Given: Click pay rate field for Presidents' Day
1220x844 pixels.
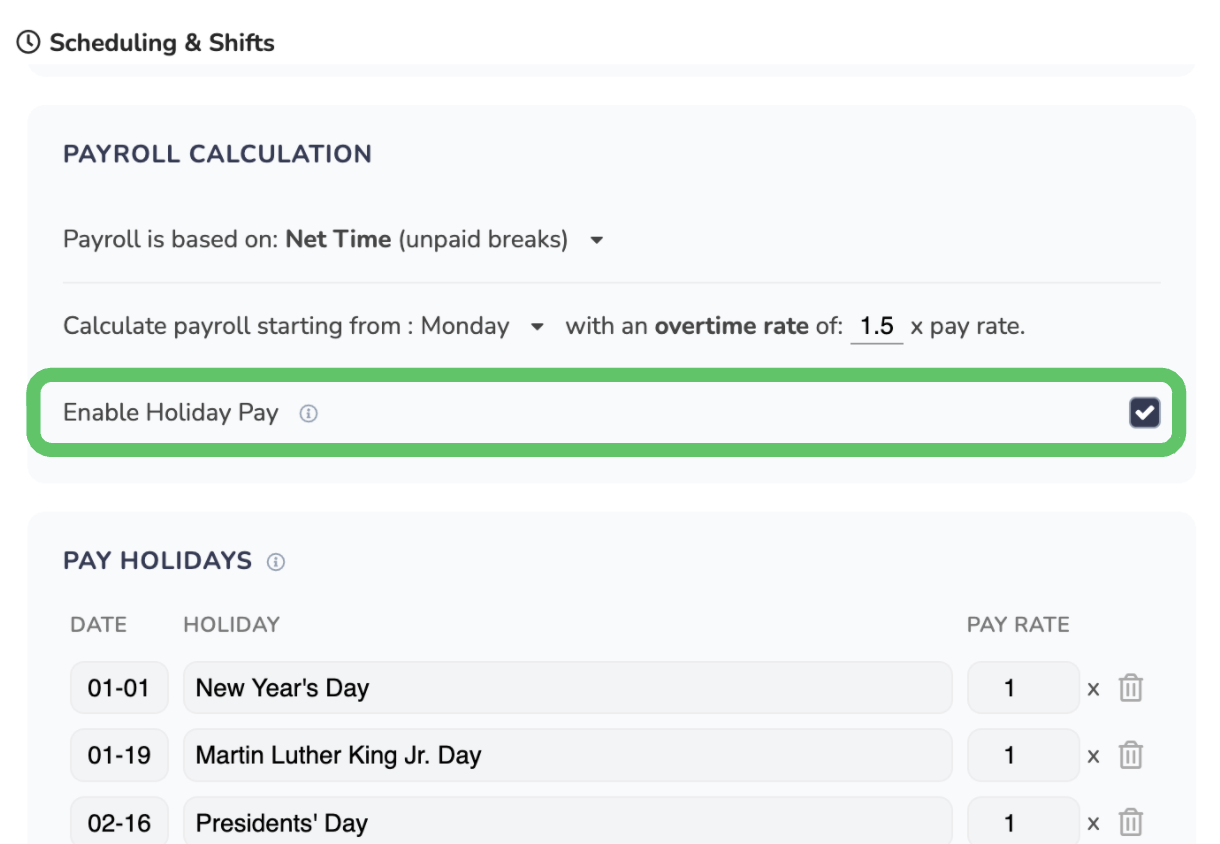Looking at the screenshot, I should pyautogui.click(x=1022, y=822).
